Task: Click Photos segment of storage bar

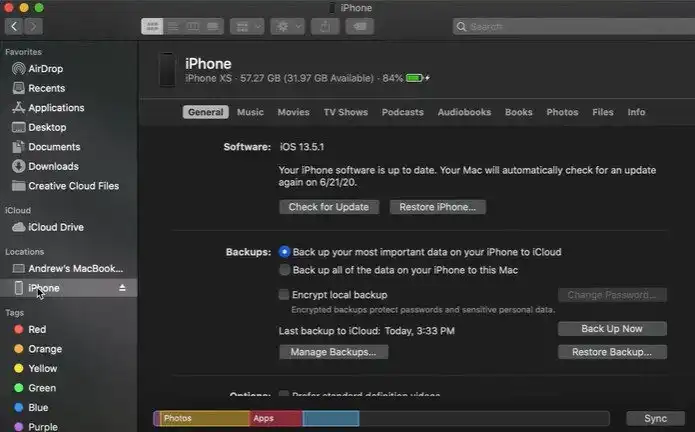Action: tap(204, 418)
